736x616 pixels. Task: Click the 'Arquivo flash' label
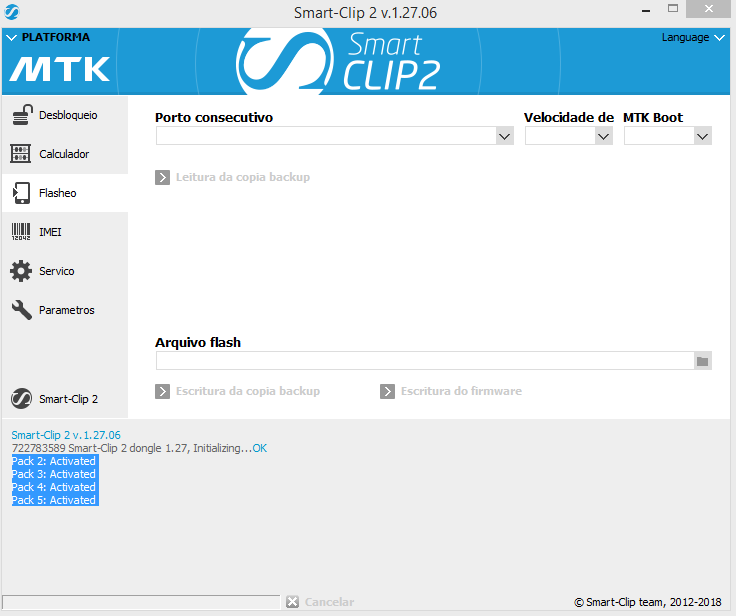(x=198, y=342)
